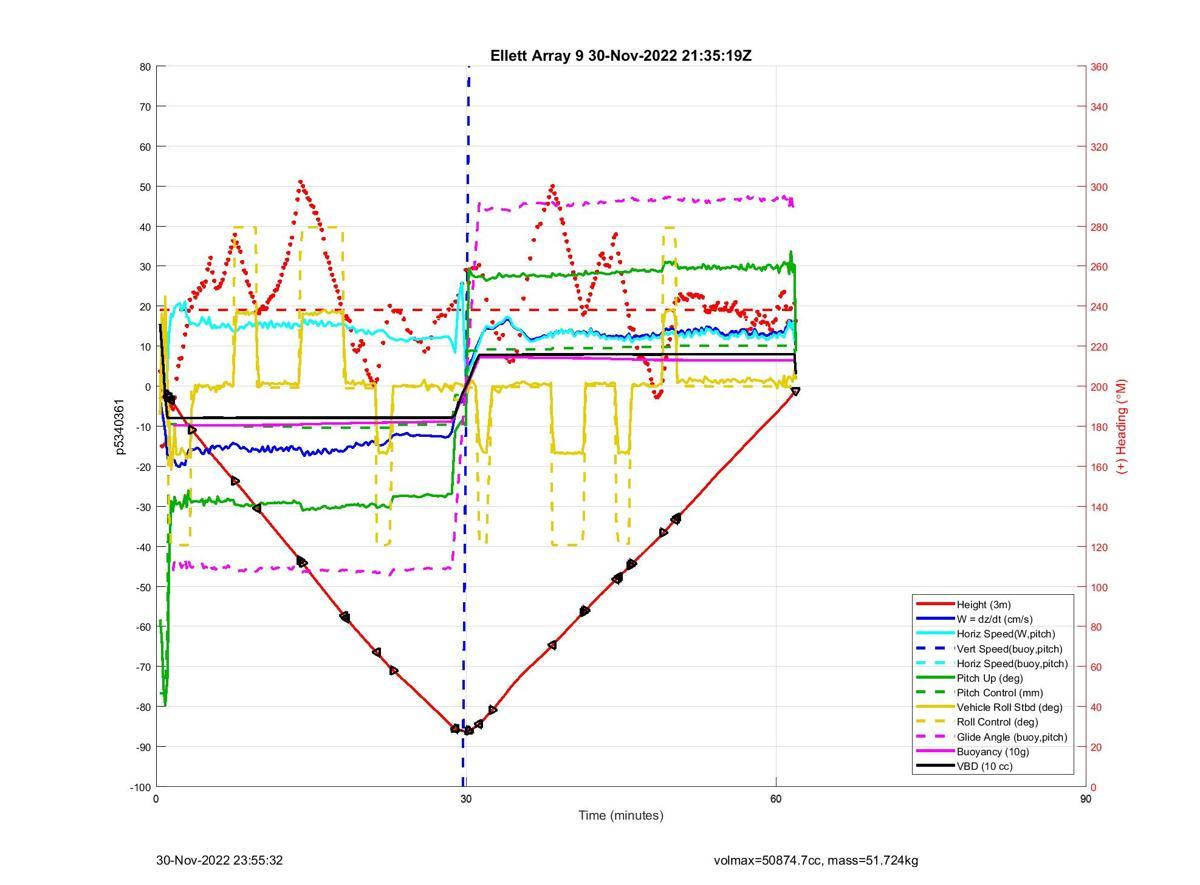Click the heading axis tick label "180"

(1099, 427)
